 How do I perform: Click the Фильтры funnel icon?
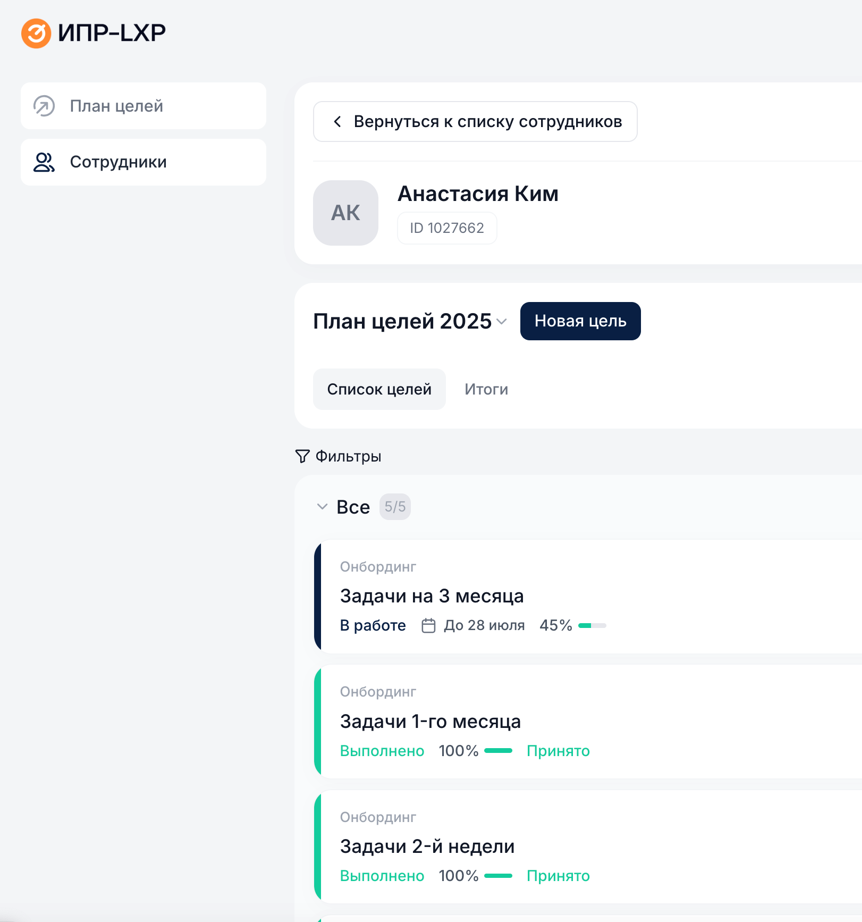(x=302, y=456)
